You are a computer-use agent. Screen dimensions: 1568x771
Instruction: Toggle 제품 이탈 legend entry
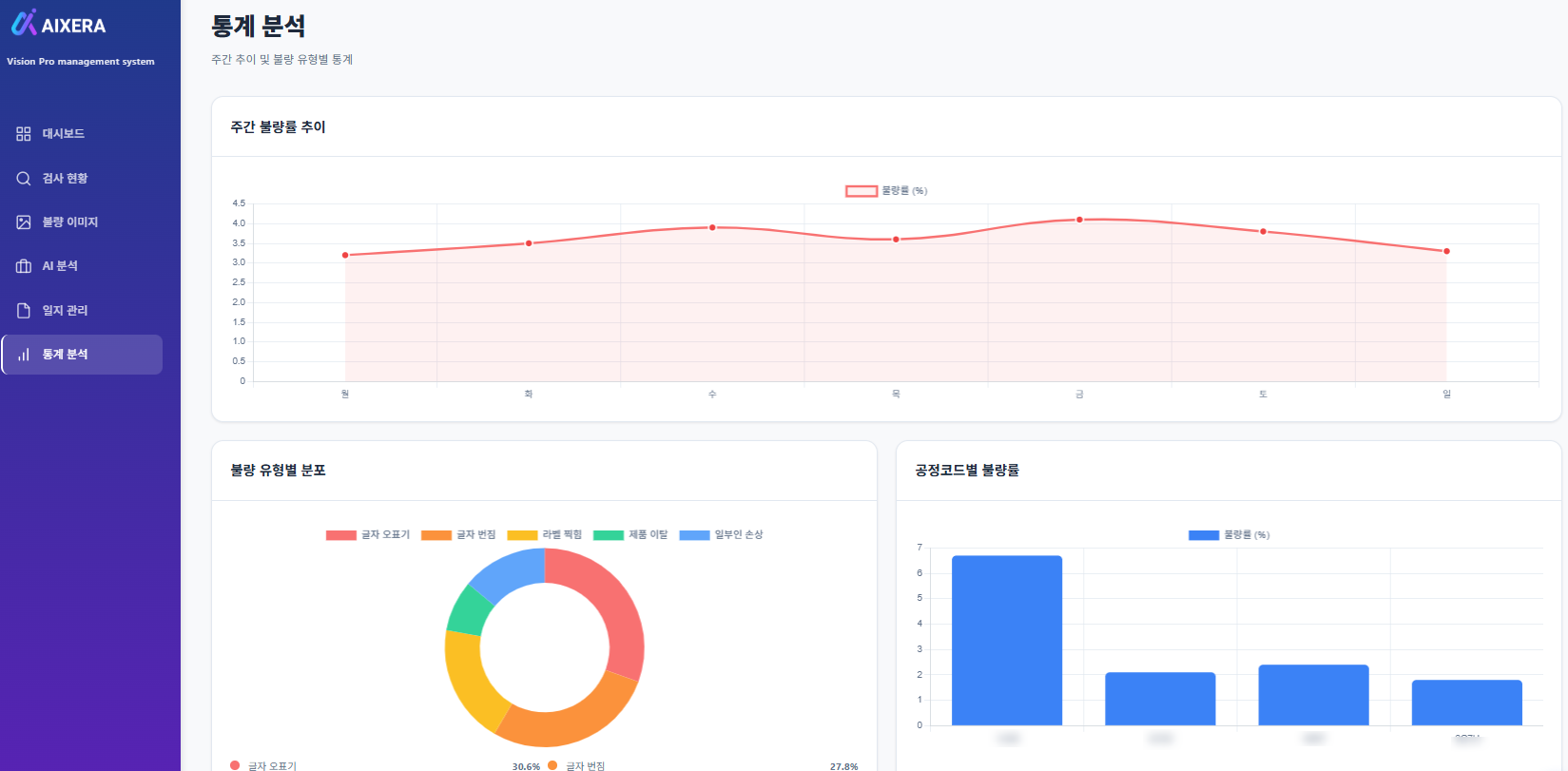(x=630, y=535)
